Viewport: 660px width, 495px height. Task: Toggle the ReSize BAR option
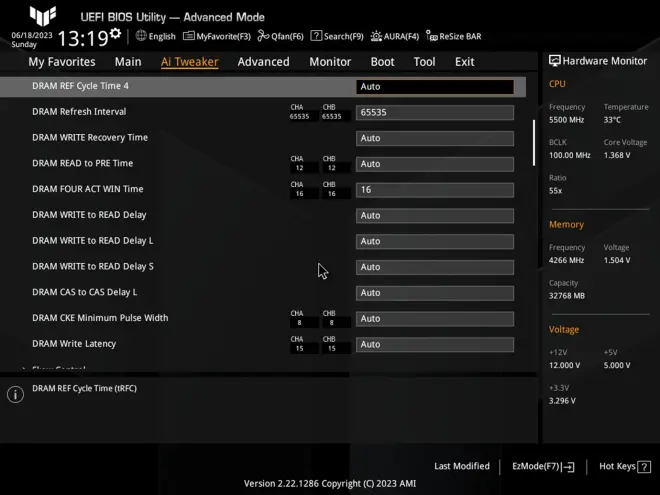pos(454,36)
